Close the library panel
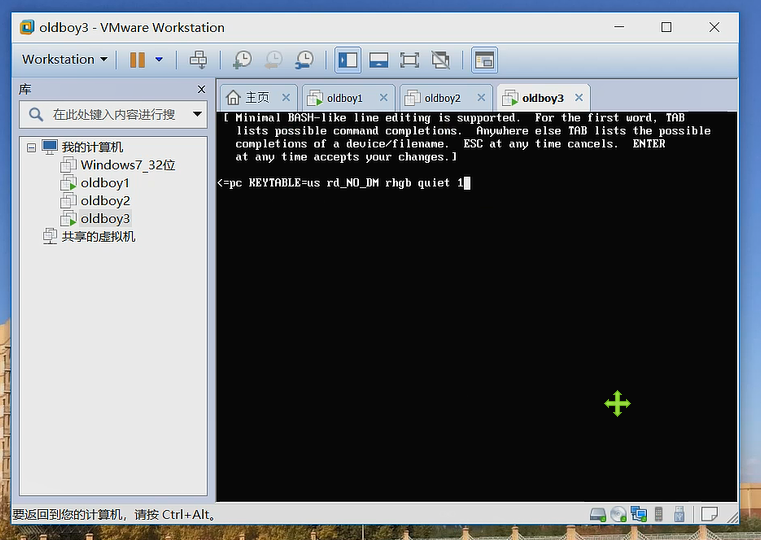The width and height of the screenshot is (761, 540). click(201, 89)
